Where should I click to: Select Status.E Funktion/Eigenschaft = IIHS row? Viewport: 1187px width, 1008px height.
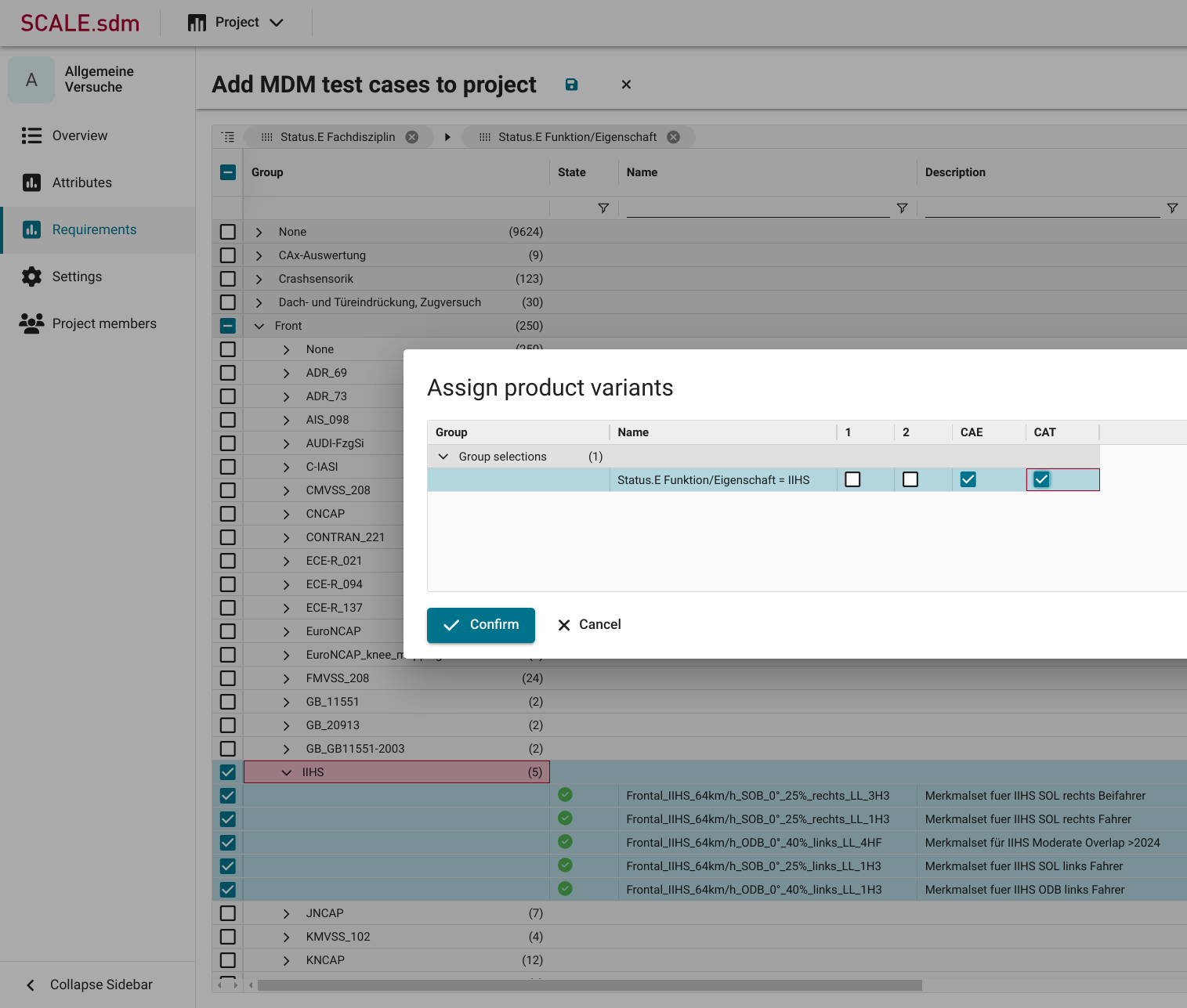tap(763, 480)
